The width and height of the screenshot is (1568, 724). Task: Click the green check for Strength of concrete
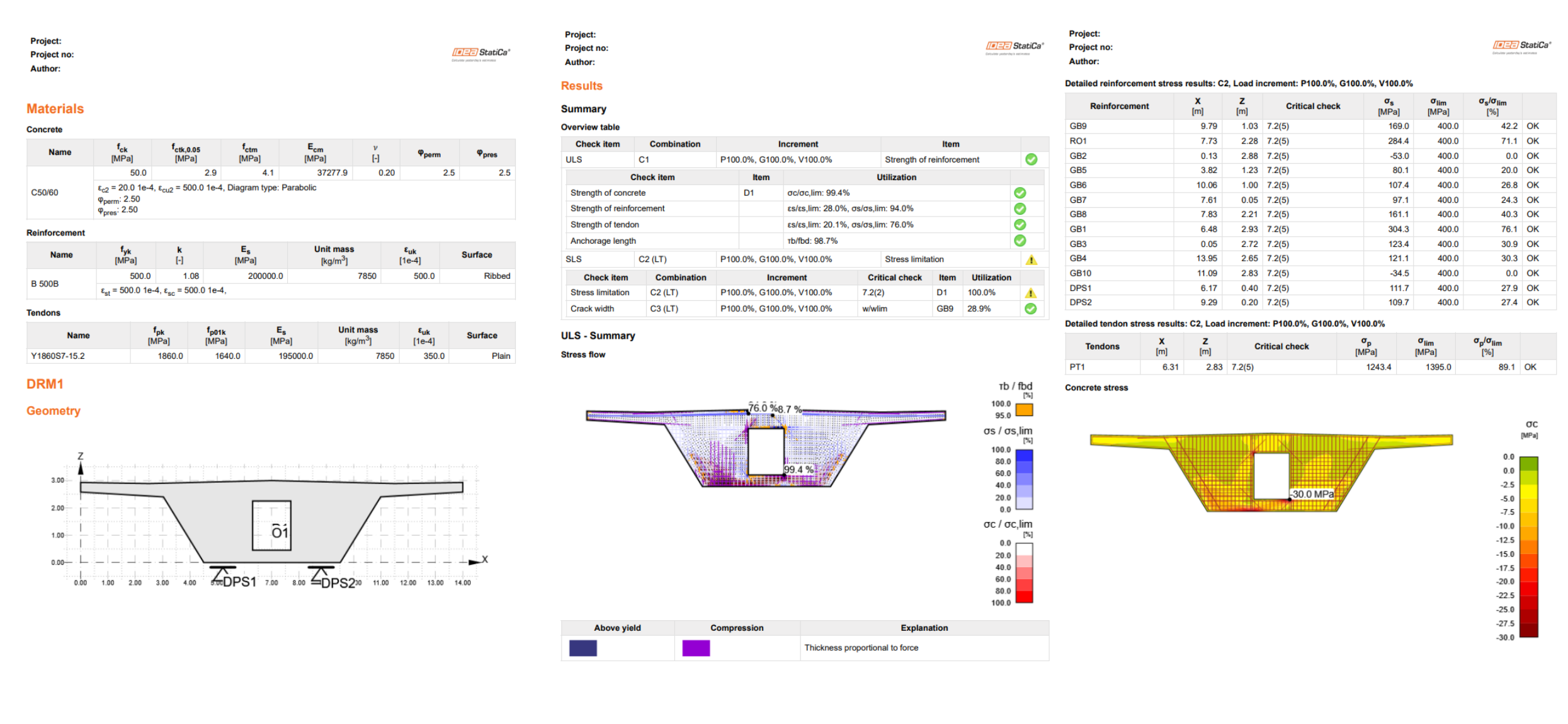pyautogui.click(x=1020, y=193)
